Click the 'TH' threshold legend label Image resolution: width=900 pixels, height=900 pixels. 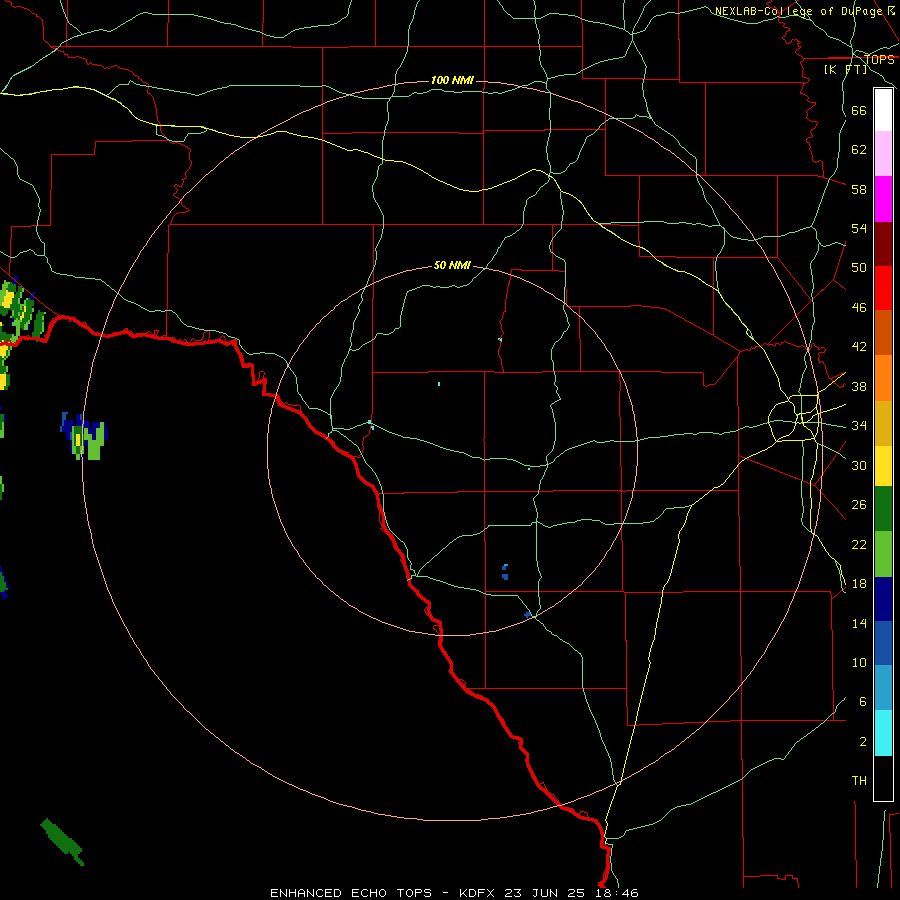pos(859,781)
